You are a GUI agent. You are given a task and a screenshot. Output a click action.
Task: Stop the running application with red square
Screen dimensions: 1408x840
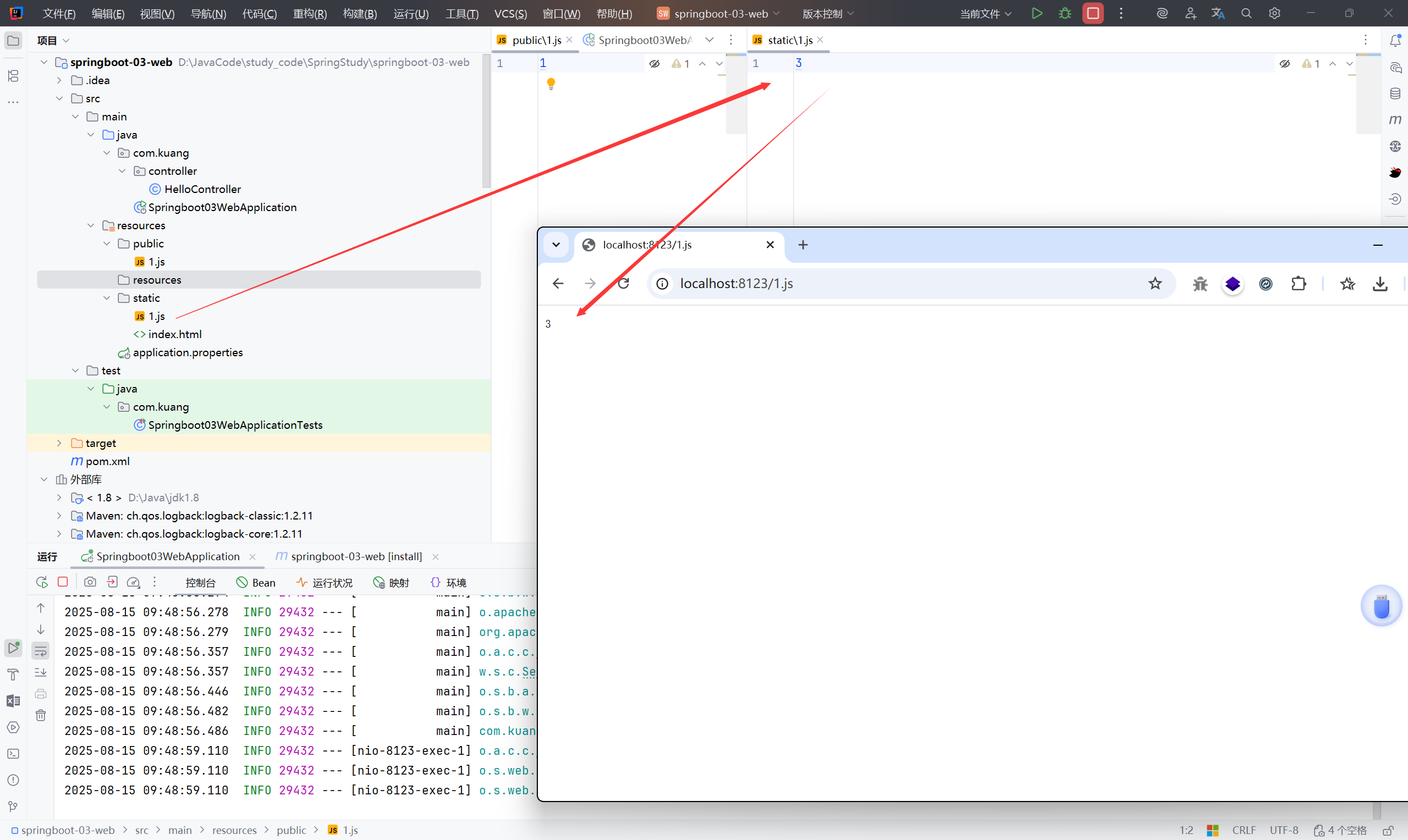click(x=1093, y=14)
